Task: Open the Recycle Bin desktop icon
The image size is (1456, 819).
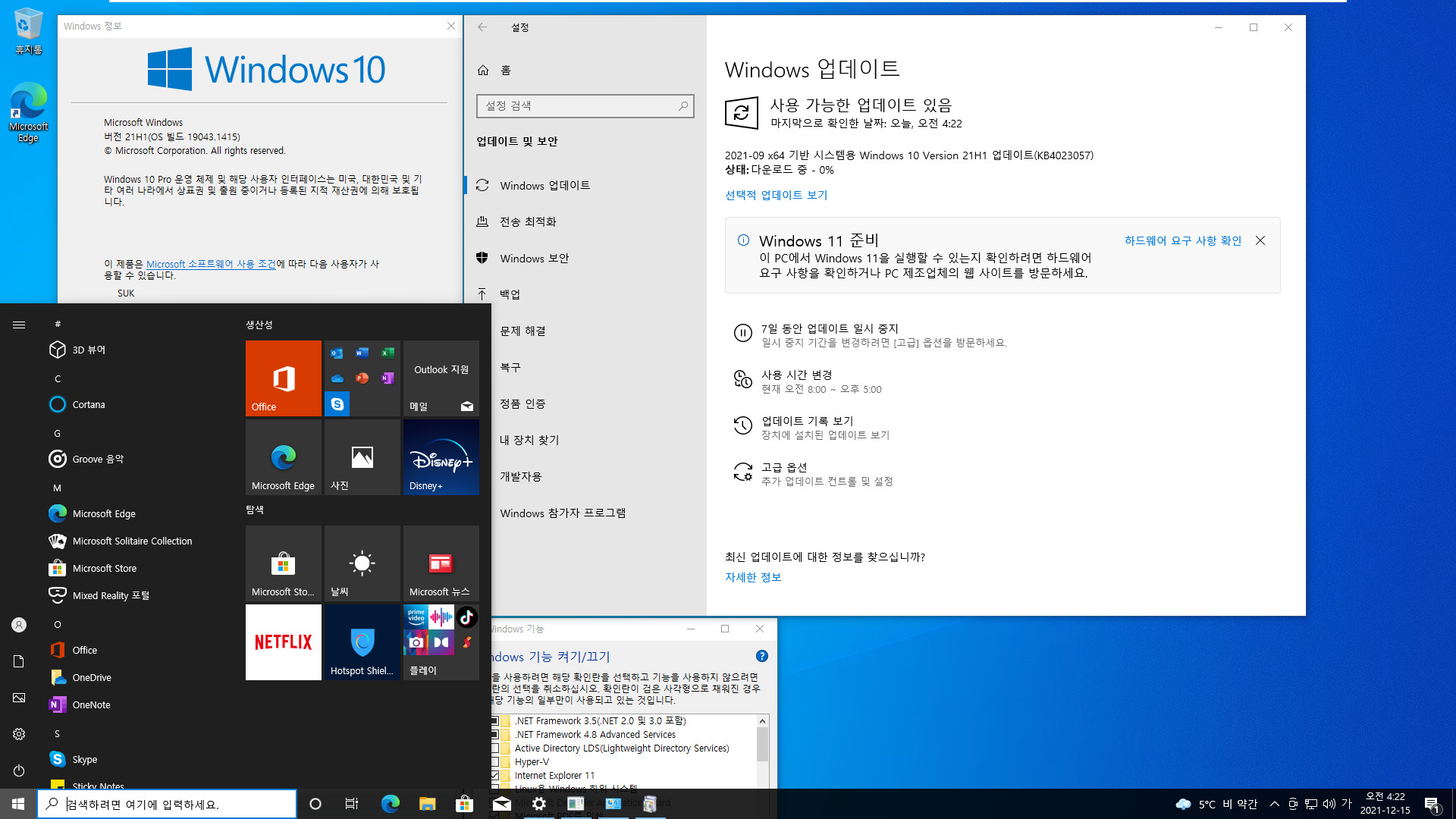Action: point(28,32)
